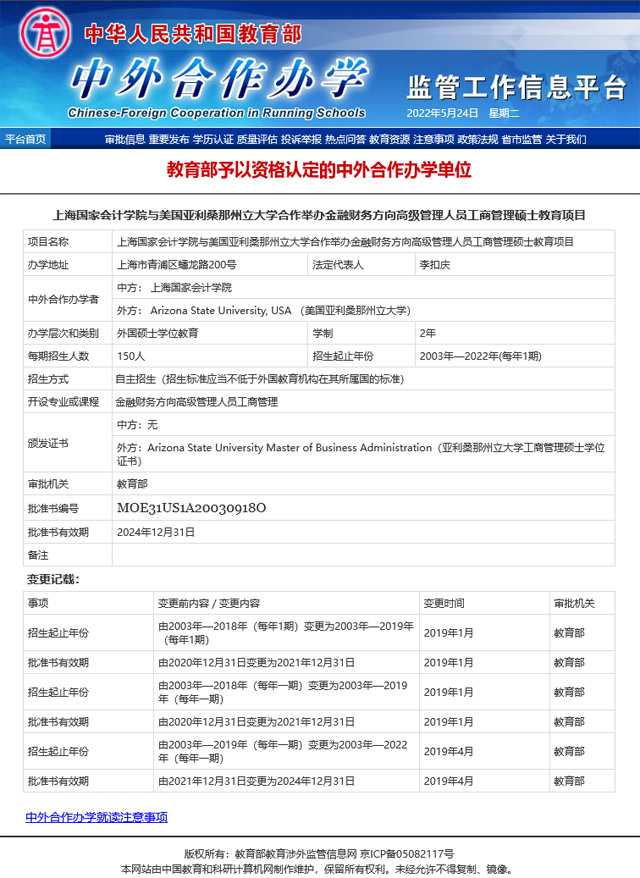Select enrollment number 150人
Viewport: 640px width, 878px height.
(131, 356)
